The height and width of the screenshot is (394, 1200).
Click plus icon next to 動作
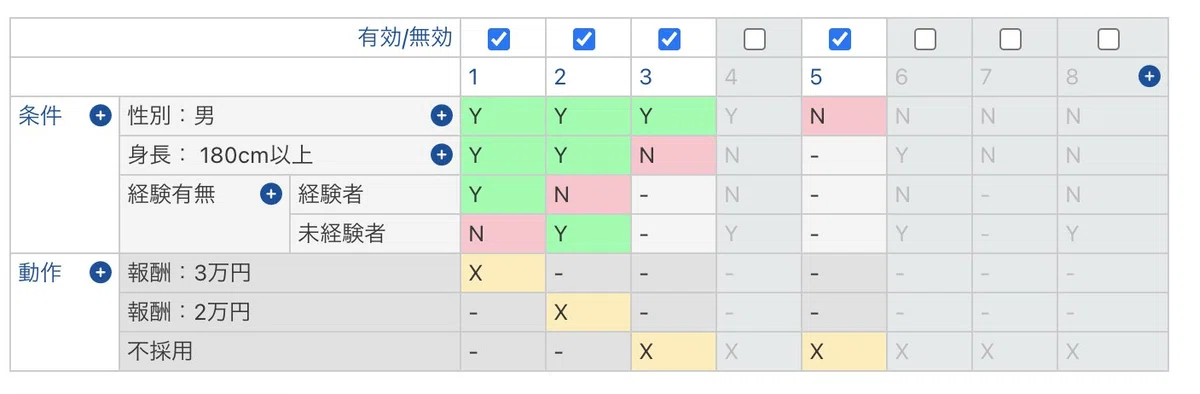coord(100,272)
